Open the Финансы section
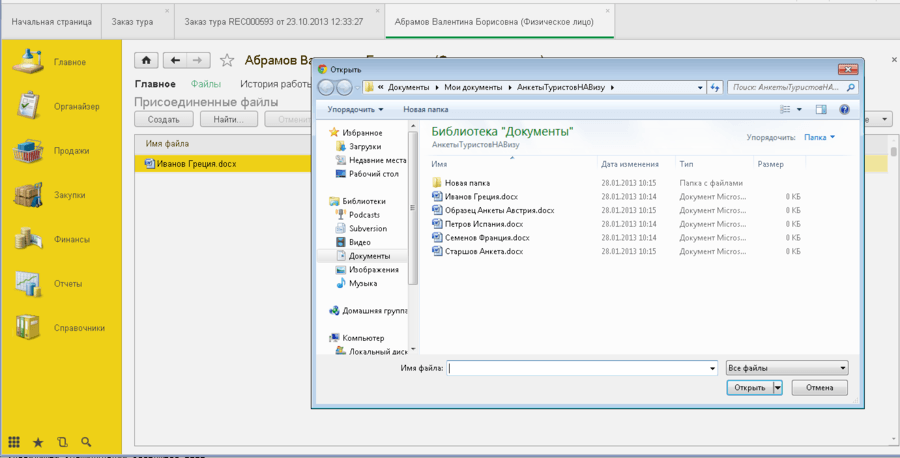 tap(51, 239)
